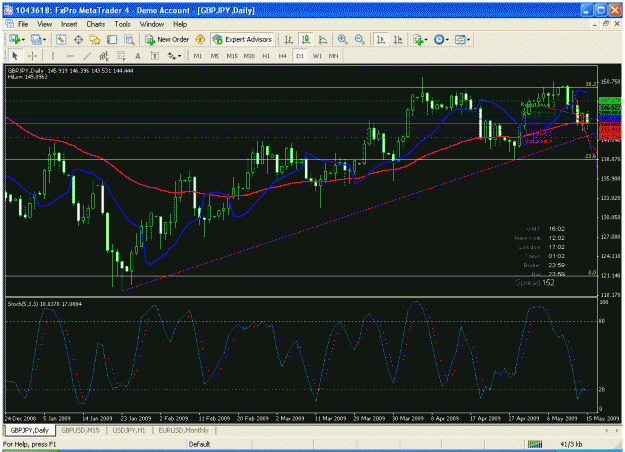The width and height of the screenshot is (625, 452).
Task: Open the File menu
Action: point(23,24)
